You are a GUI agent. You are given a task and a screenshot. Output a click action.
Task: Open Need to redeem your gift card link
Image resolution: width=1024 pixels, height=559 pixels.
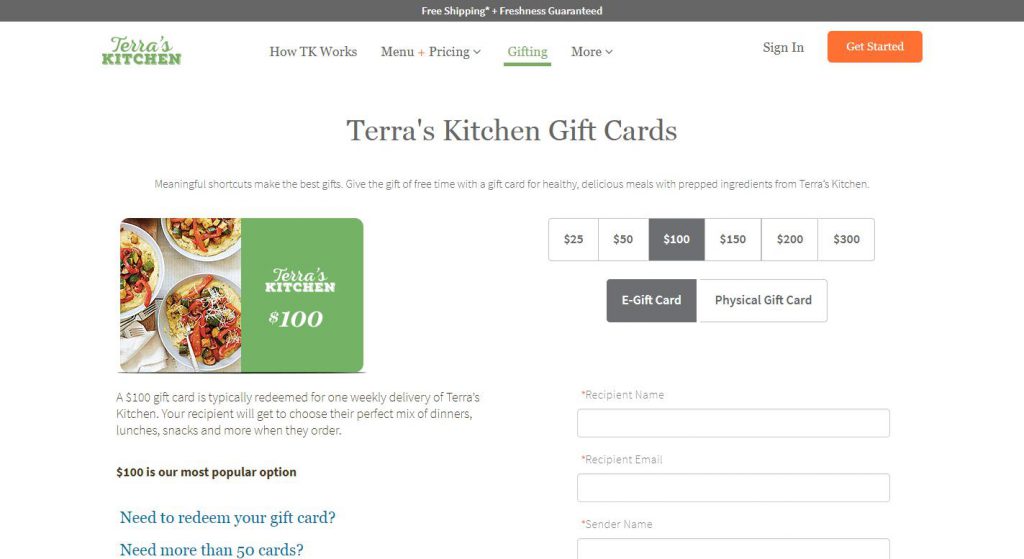227,518
